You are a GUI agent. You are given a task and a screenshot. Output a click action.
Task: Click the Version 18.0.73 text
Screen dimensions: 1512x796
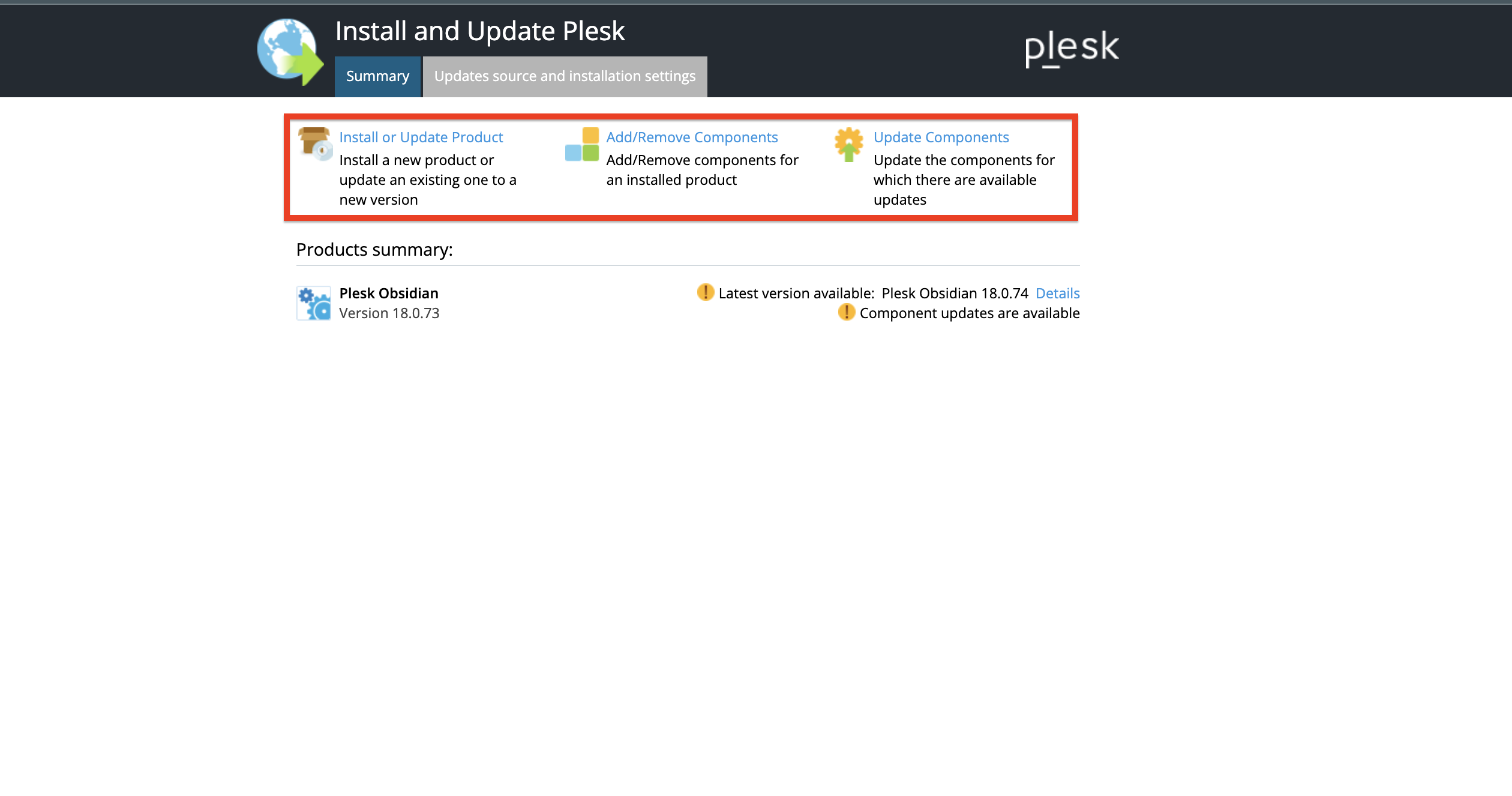(389, 313)
